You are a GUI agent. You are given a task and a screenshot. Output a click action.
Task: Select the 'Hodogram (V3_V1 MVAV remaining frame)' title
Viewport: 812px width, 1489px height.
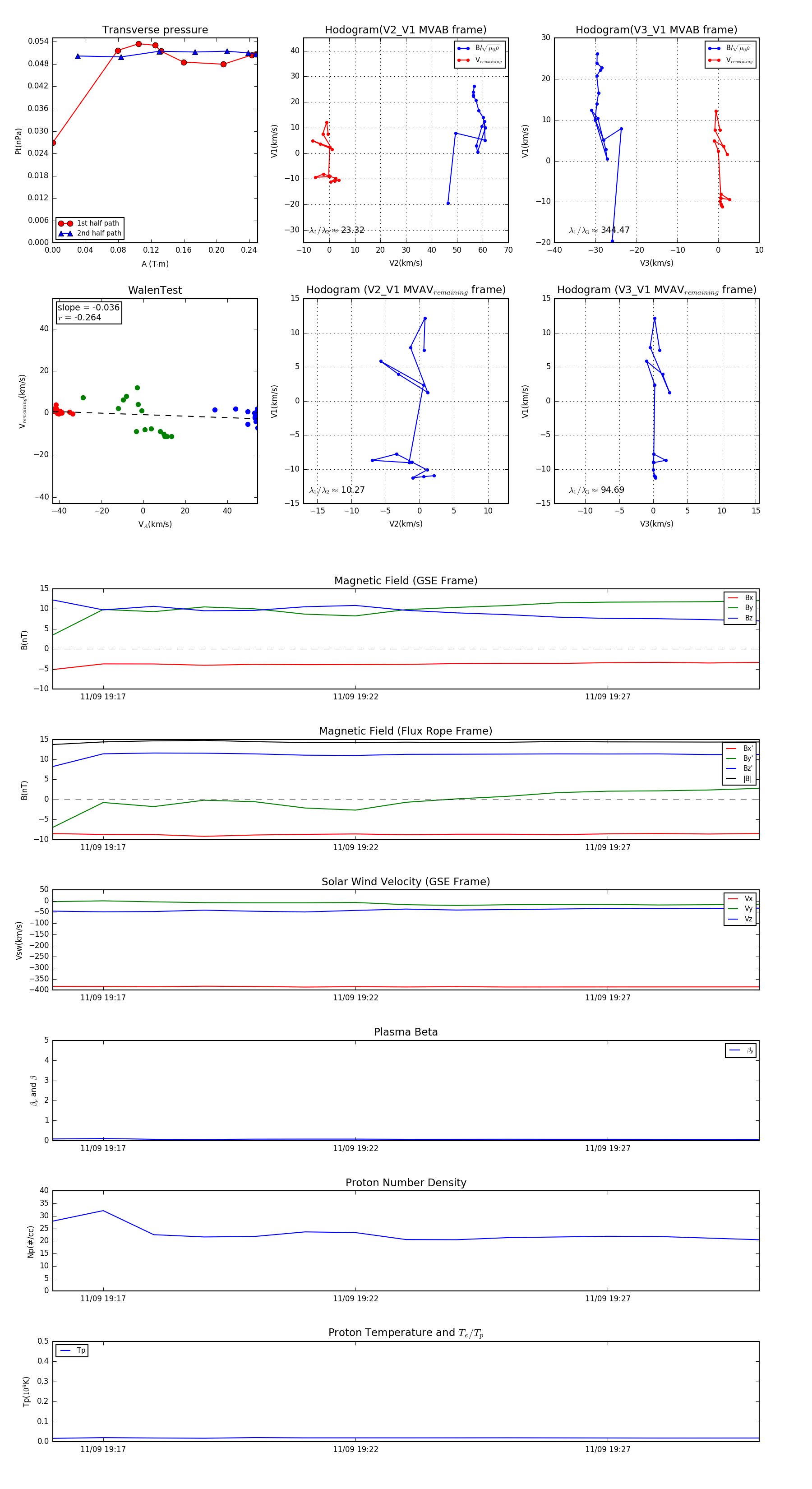(656, 290)
